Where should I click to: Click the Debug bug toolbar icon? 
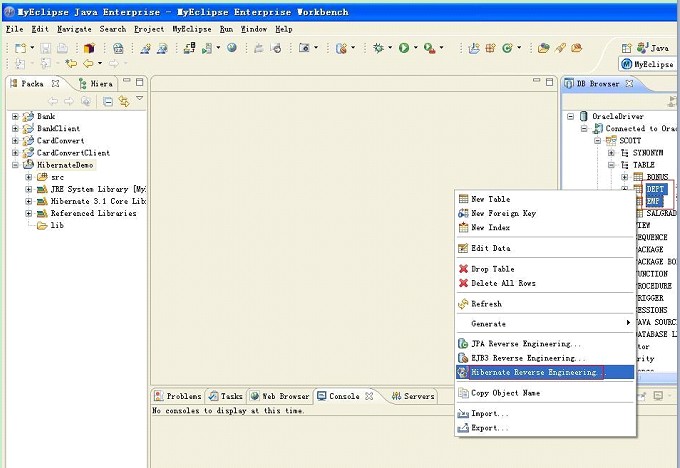click(x=379, y=47)
